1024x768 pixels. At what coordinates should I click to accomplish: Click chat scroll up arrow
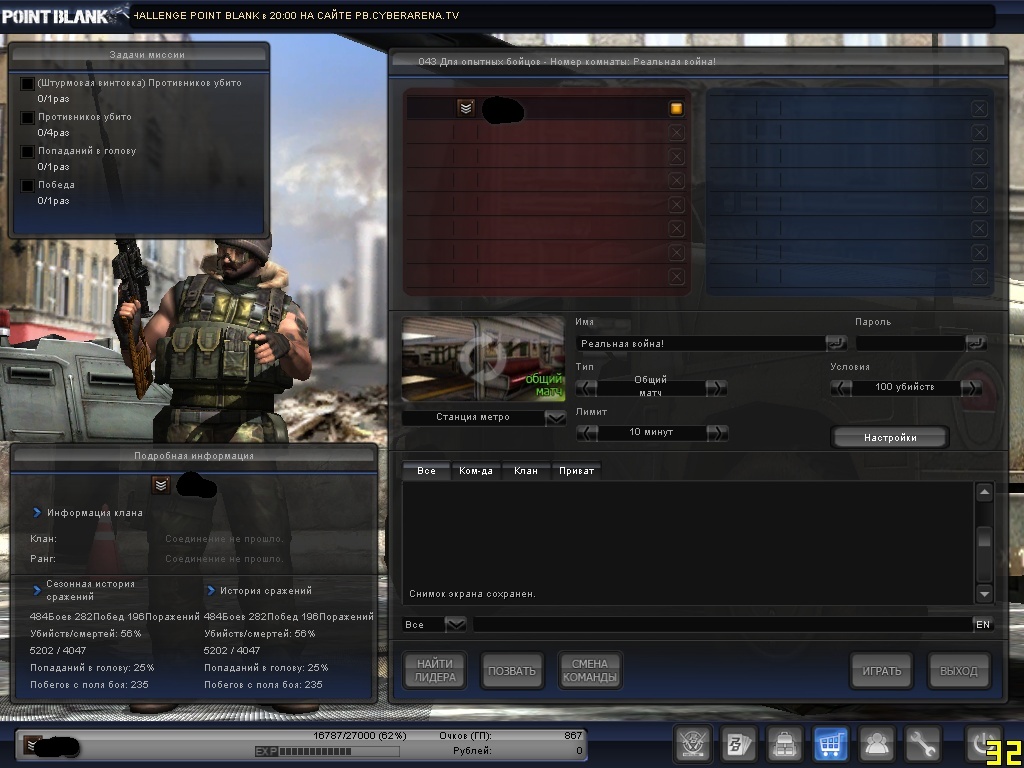(x=984, y=492)
